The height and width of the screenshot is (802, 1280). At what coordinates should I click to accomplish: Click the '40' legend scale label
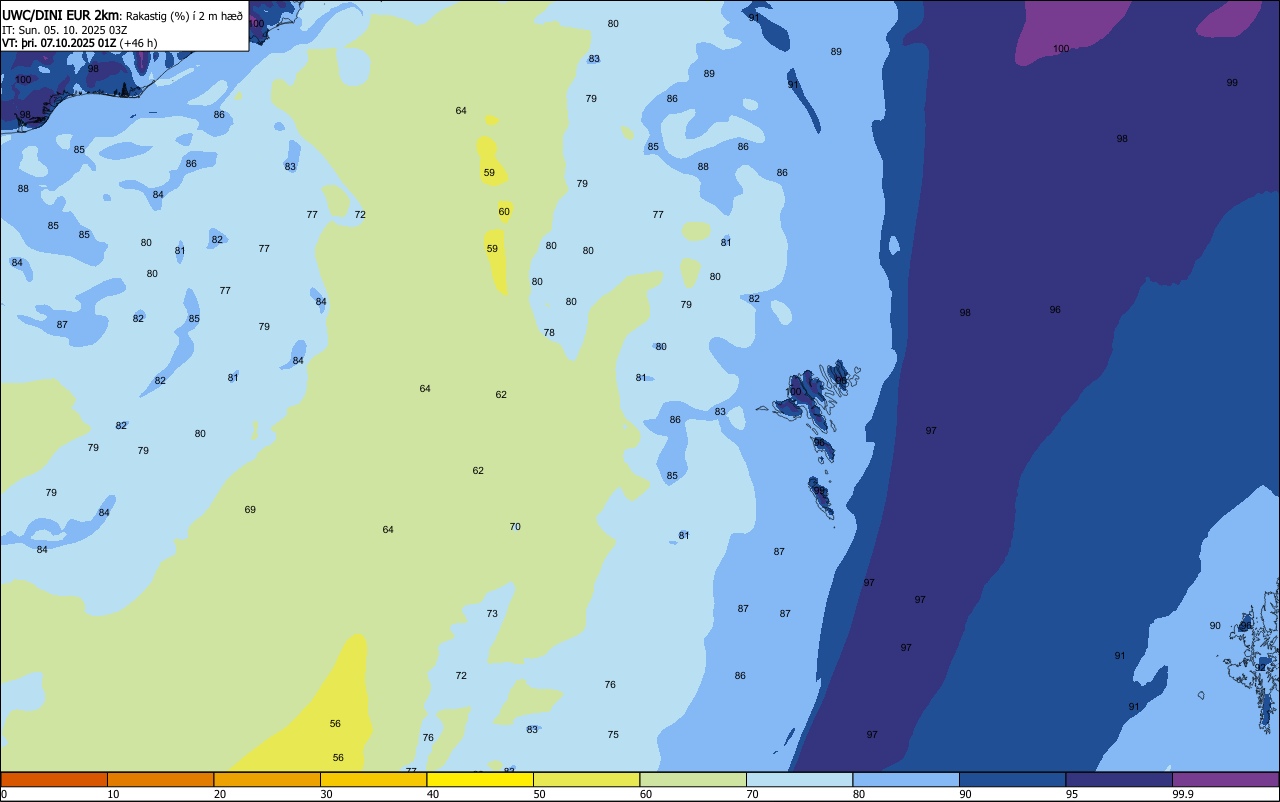(x=433, y=794)
